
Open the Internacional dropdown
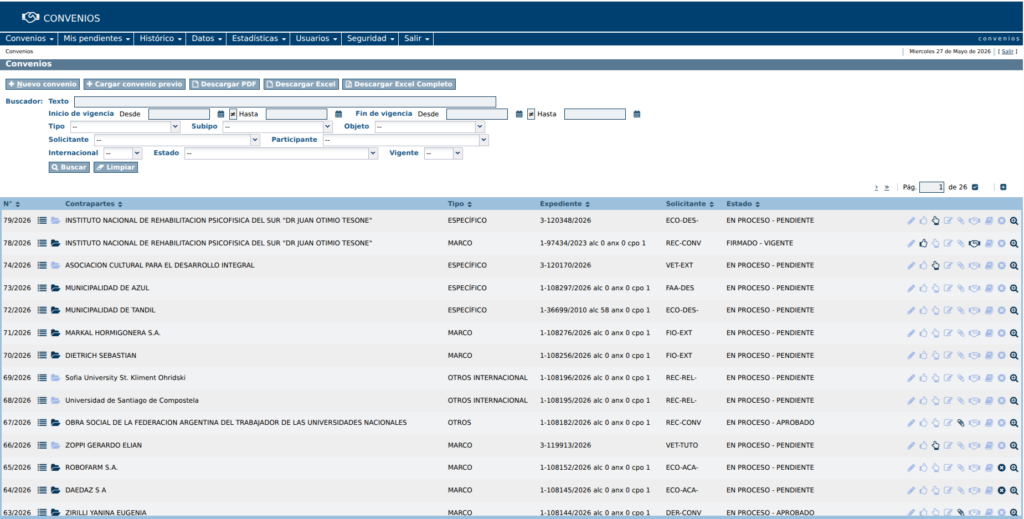123,153
